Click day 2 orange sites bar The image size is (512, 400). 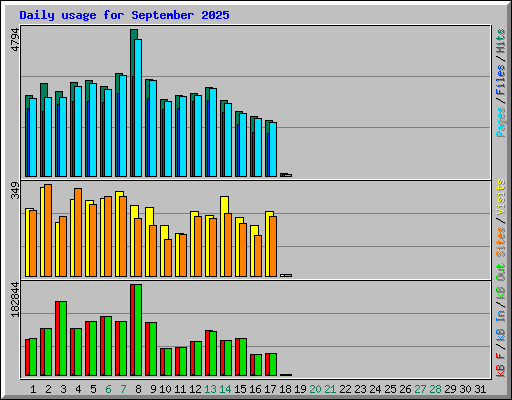[x=48, y=230]
